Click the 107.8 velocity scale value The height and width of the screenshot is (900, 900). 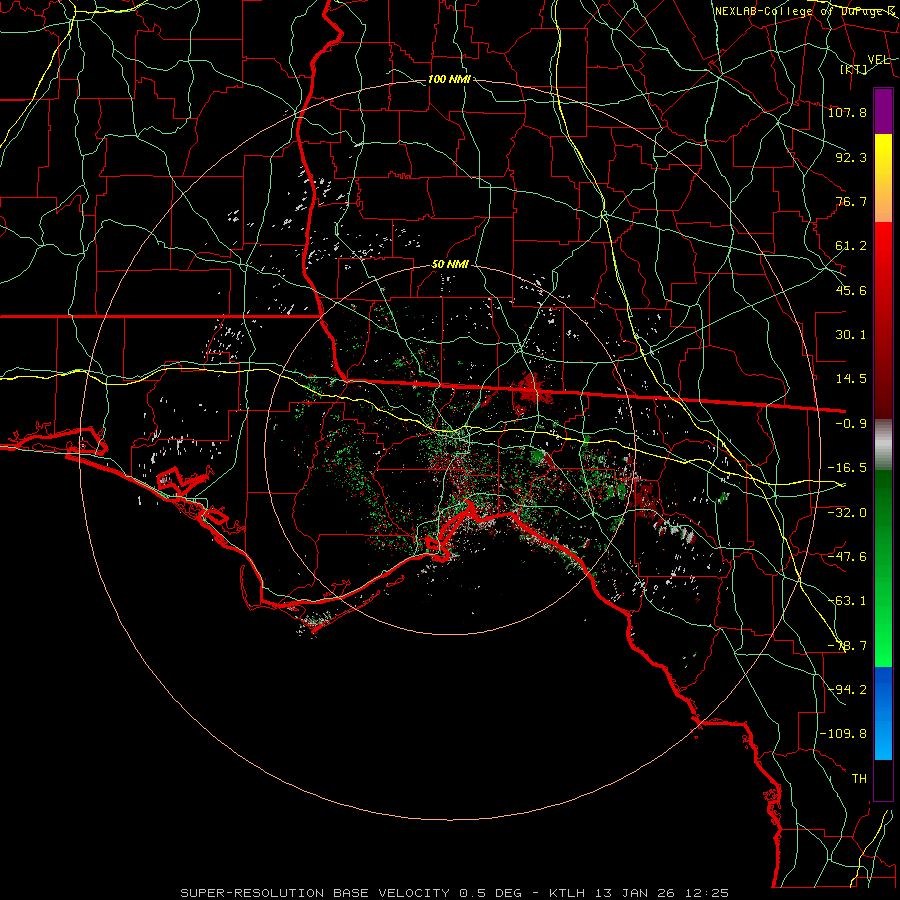point(847,112)
